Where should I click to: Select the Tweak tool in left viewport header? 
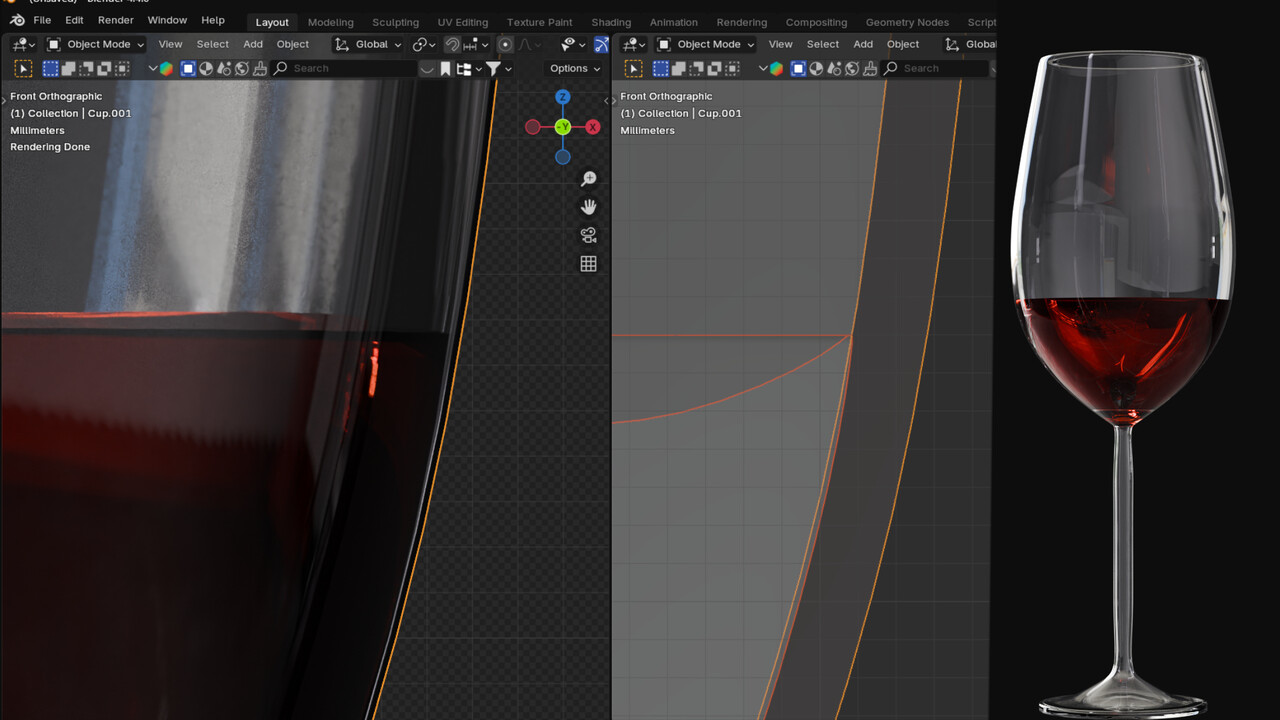(23, 68)
